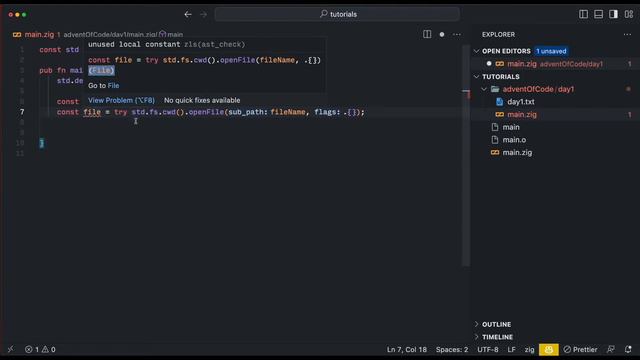Click the zig icon beside root main.zig
Image resolution: width=640 pixels, height=360 pixels.
tap(495, 152)
